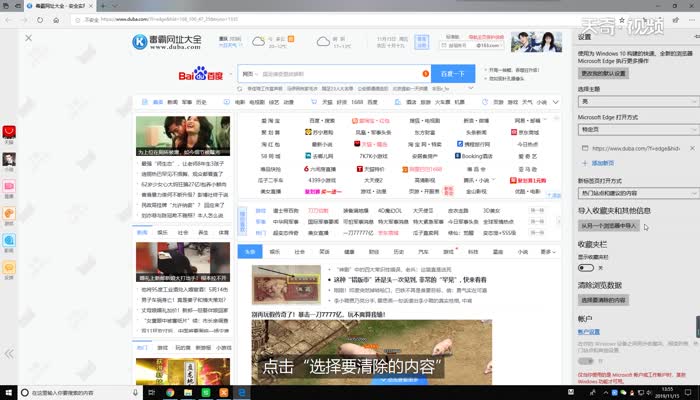
Task: Select the 汽车 tab in news feed
Action: (x=423, y=252)
